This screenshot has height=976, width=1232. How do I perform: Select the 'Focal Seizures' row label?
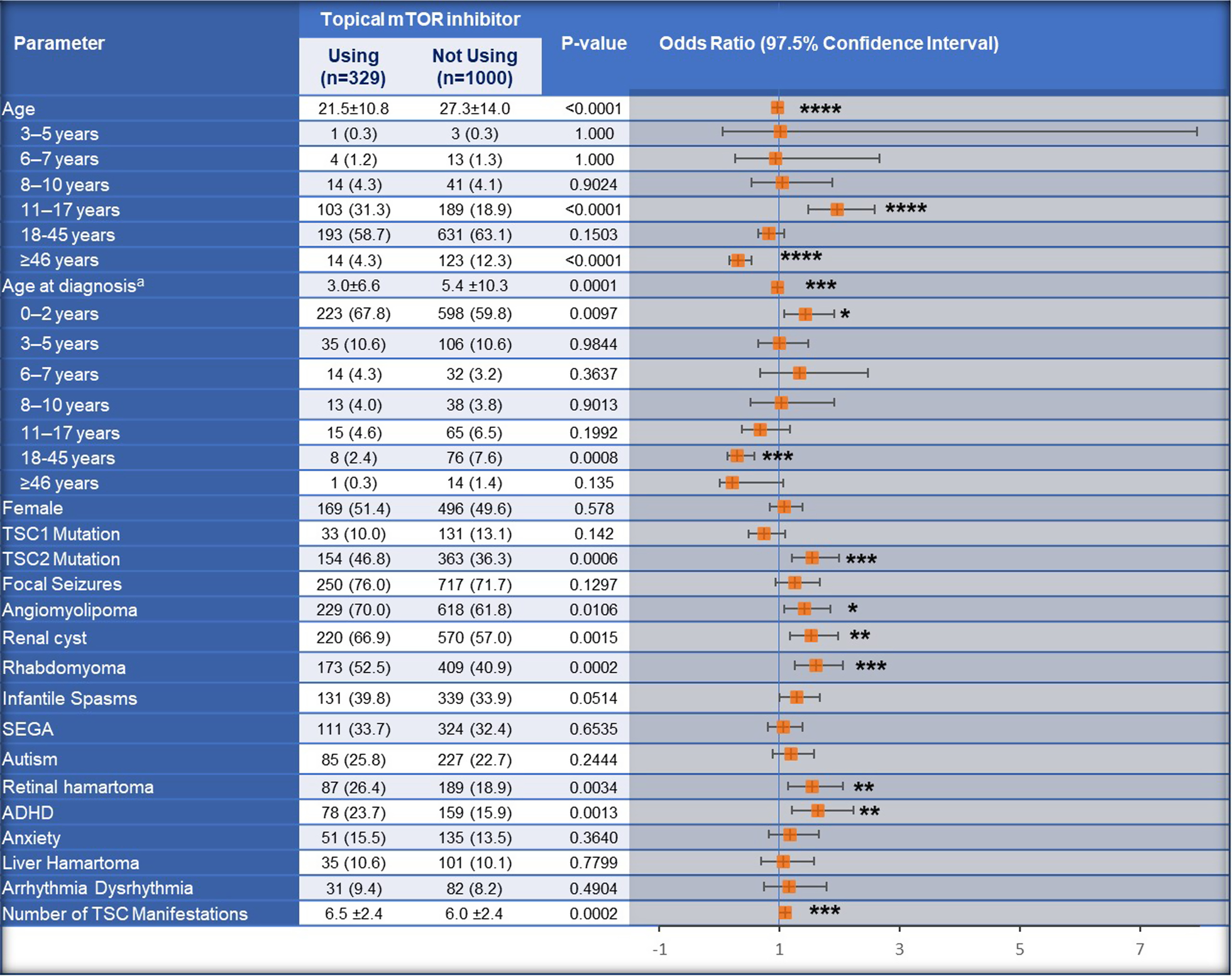(x=62, y=584)
